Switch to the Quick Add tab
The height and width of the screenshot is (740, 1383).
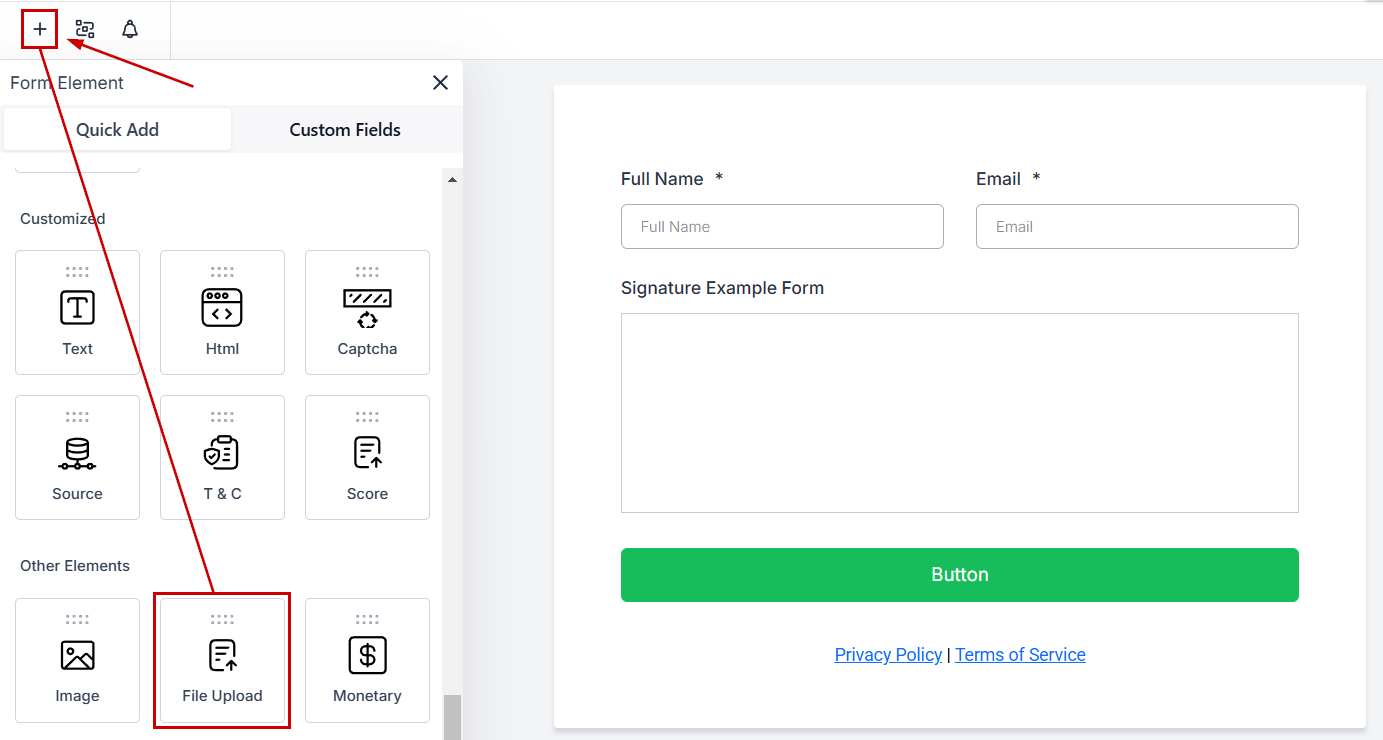(x=118, y=130)
